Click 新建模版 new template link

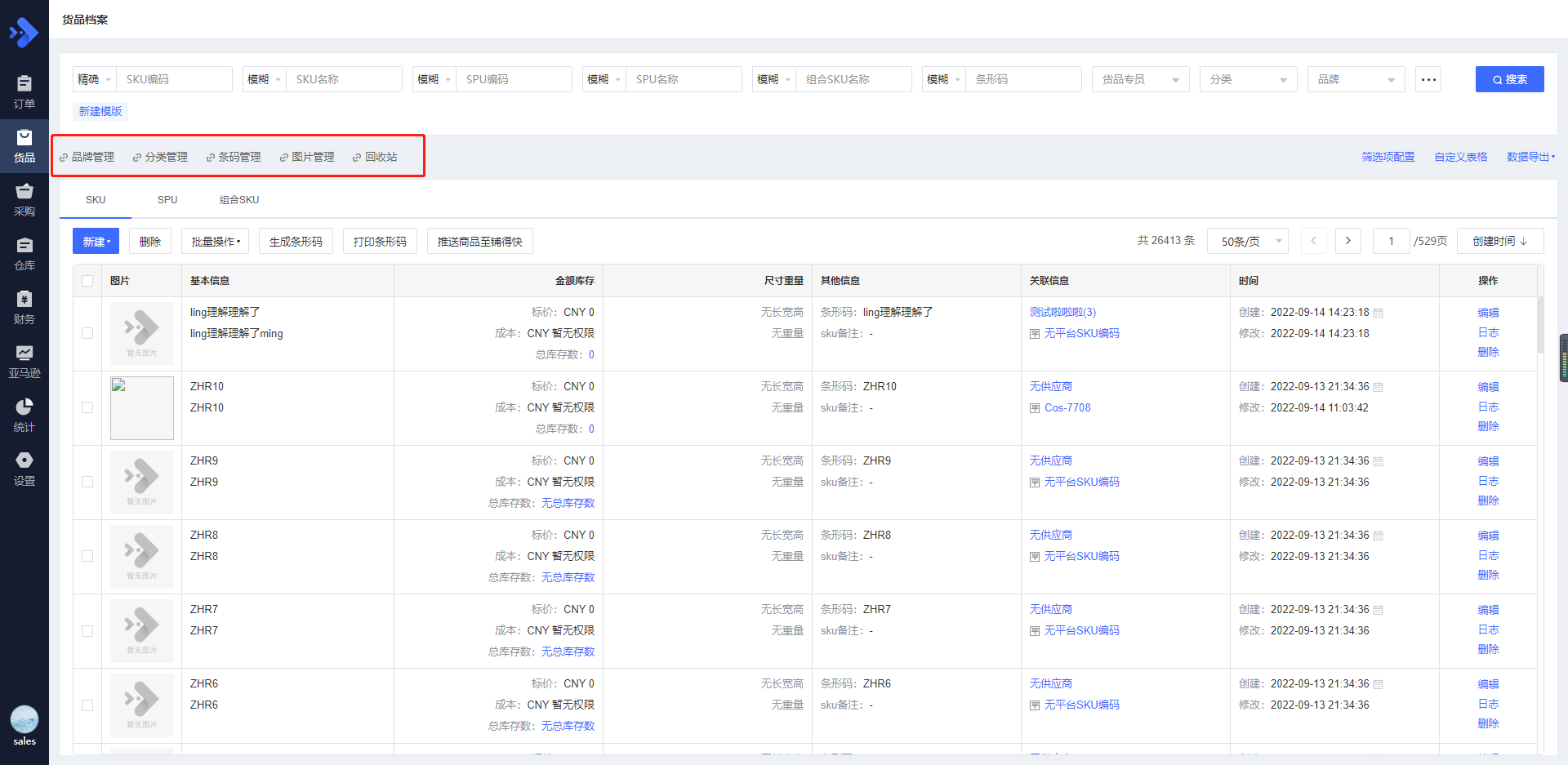(x=100, y=111)
